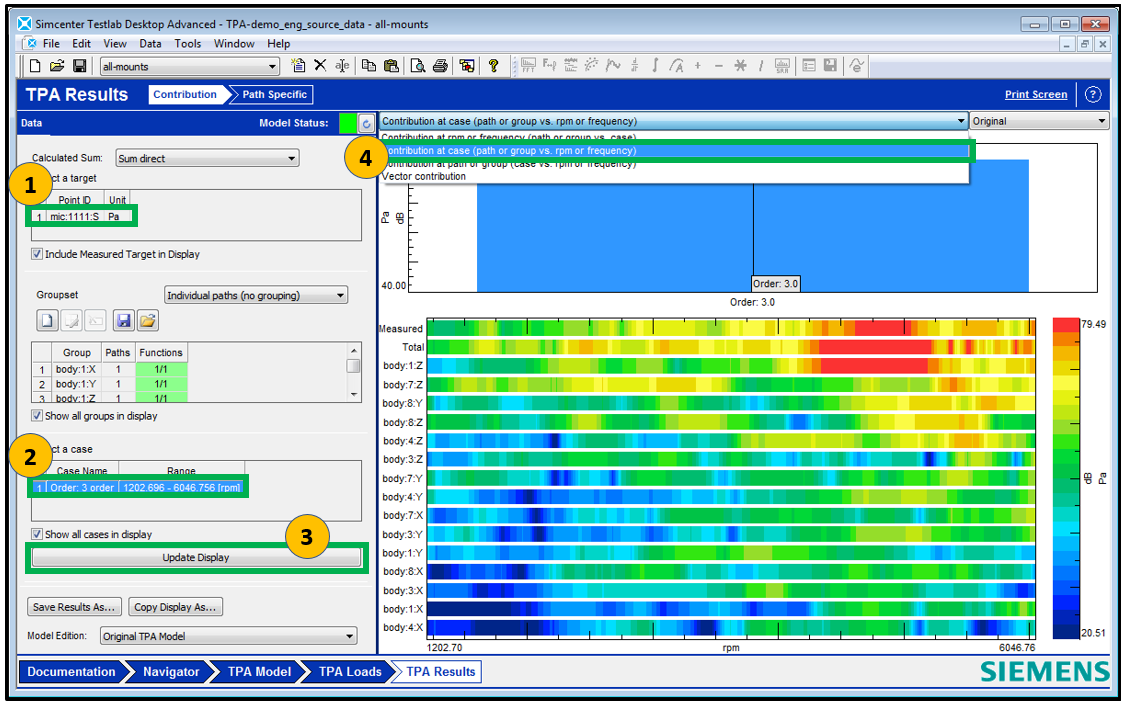Viewport: 1121px width, 701px height.
Task: Open the Data menu
Action: [150, 44]
